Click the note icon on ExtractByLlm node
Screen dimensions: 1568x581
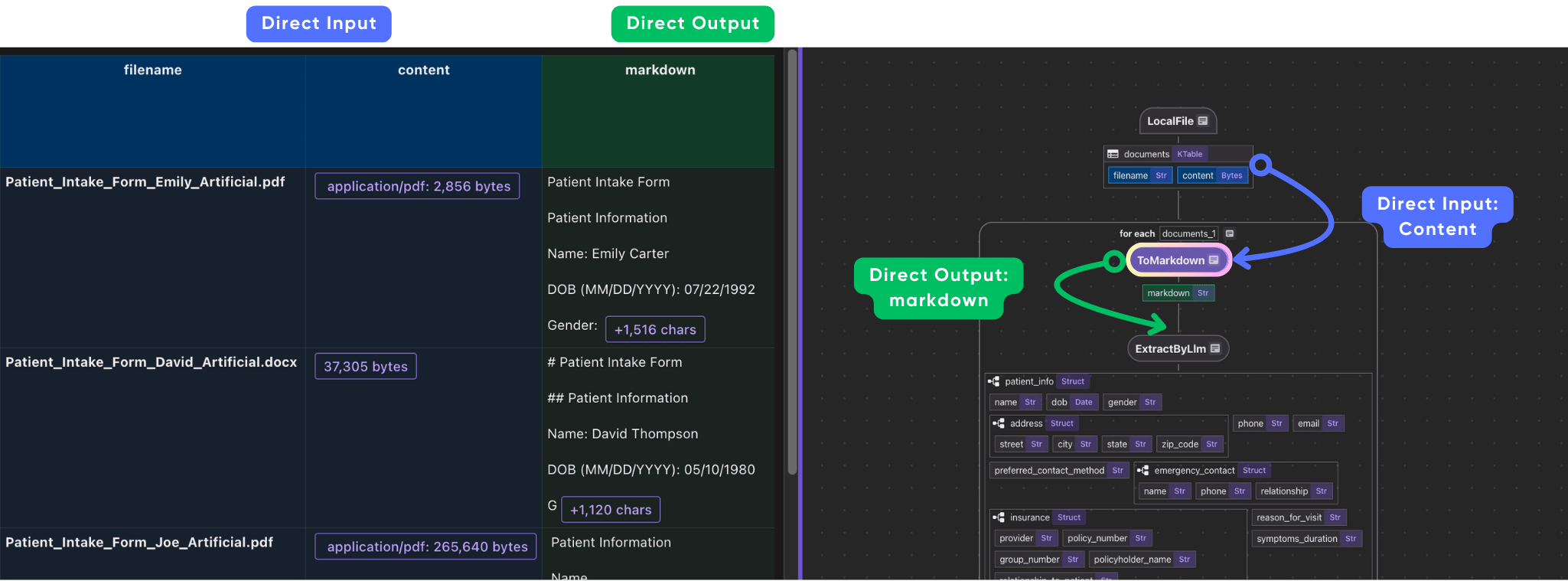(1215, 348)
